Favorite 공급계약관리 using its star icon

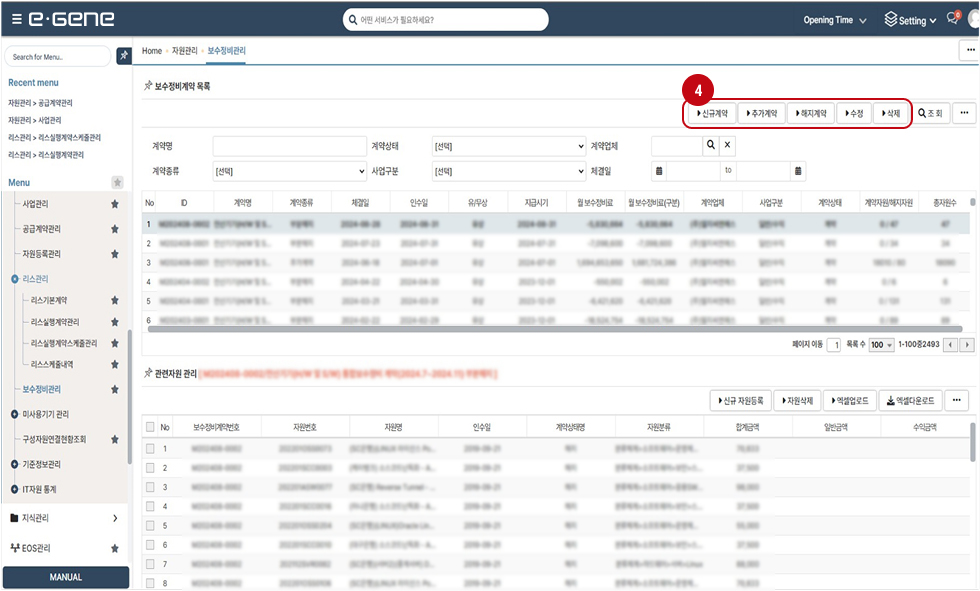tap(115, 229)
